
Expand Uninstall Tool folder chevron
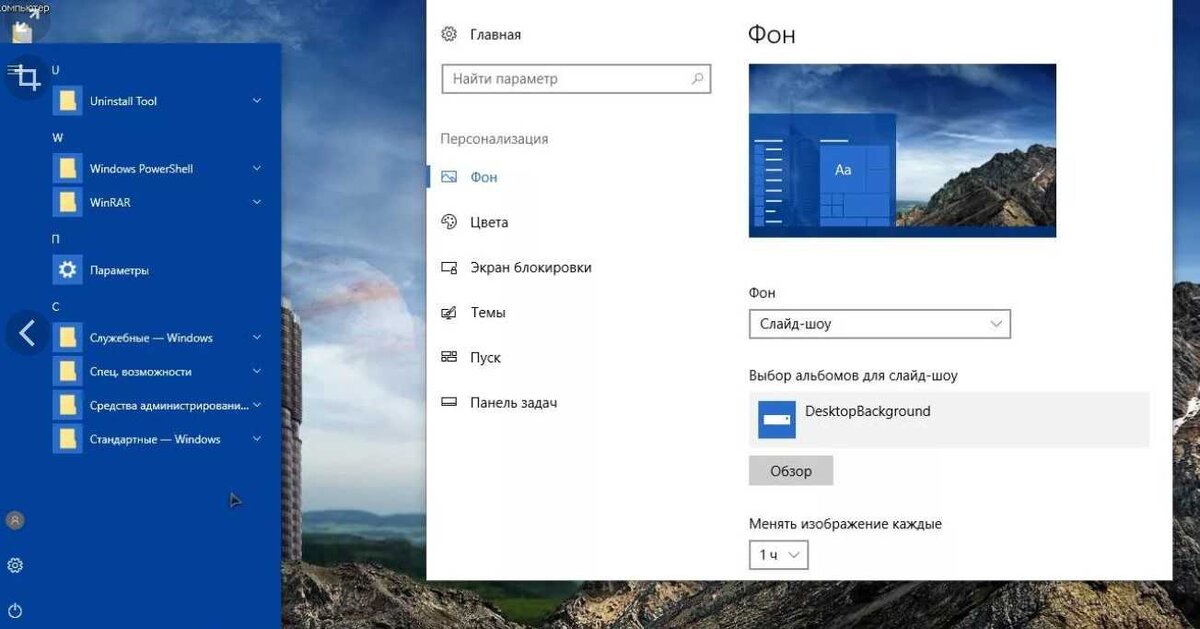[257, 101]
